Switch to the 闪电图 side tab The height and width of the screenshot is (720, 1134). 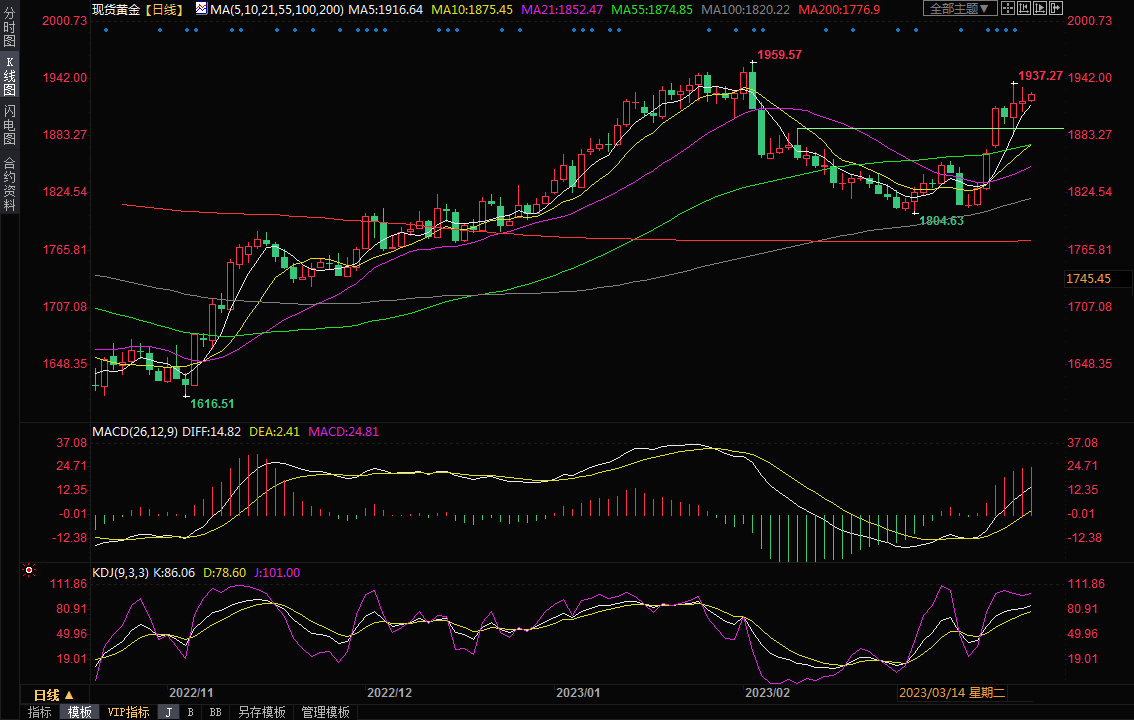9,125
